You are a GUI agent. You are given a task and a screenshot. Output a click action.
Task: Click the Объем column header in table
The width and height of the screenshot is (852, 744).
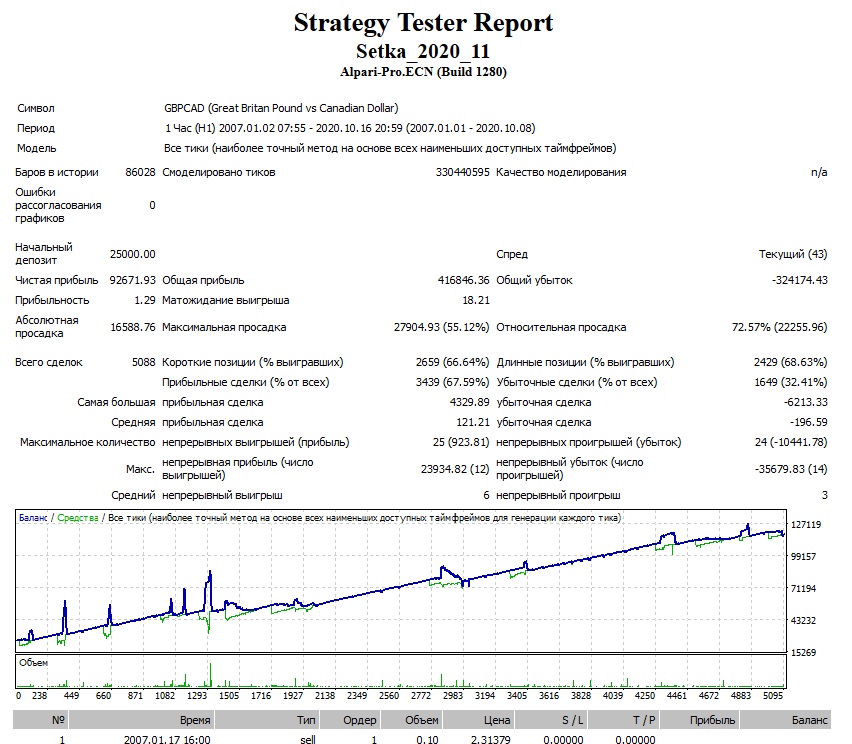pyautogui.click(x=412, y=720)
